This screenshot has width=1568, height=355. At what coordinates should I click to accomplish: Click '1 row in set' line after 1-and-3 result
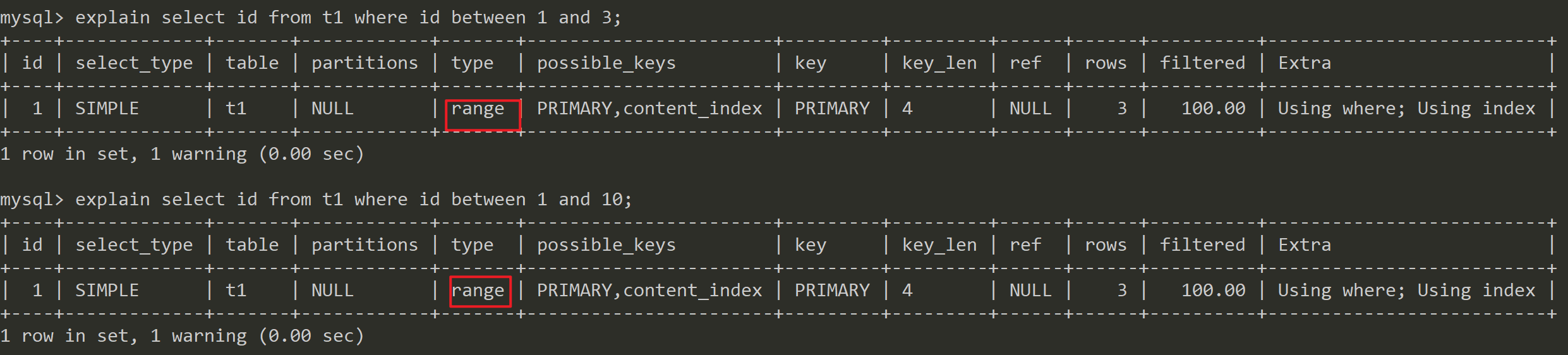pos(182,154)
